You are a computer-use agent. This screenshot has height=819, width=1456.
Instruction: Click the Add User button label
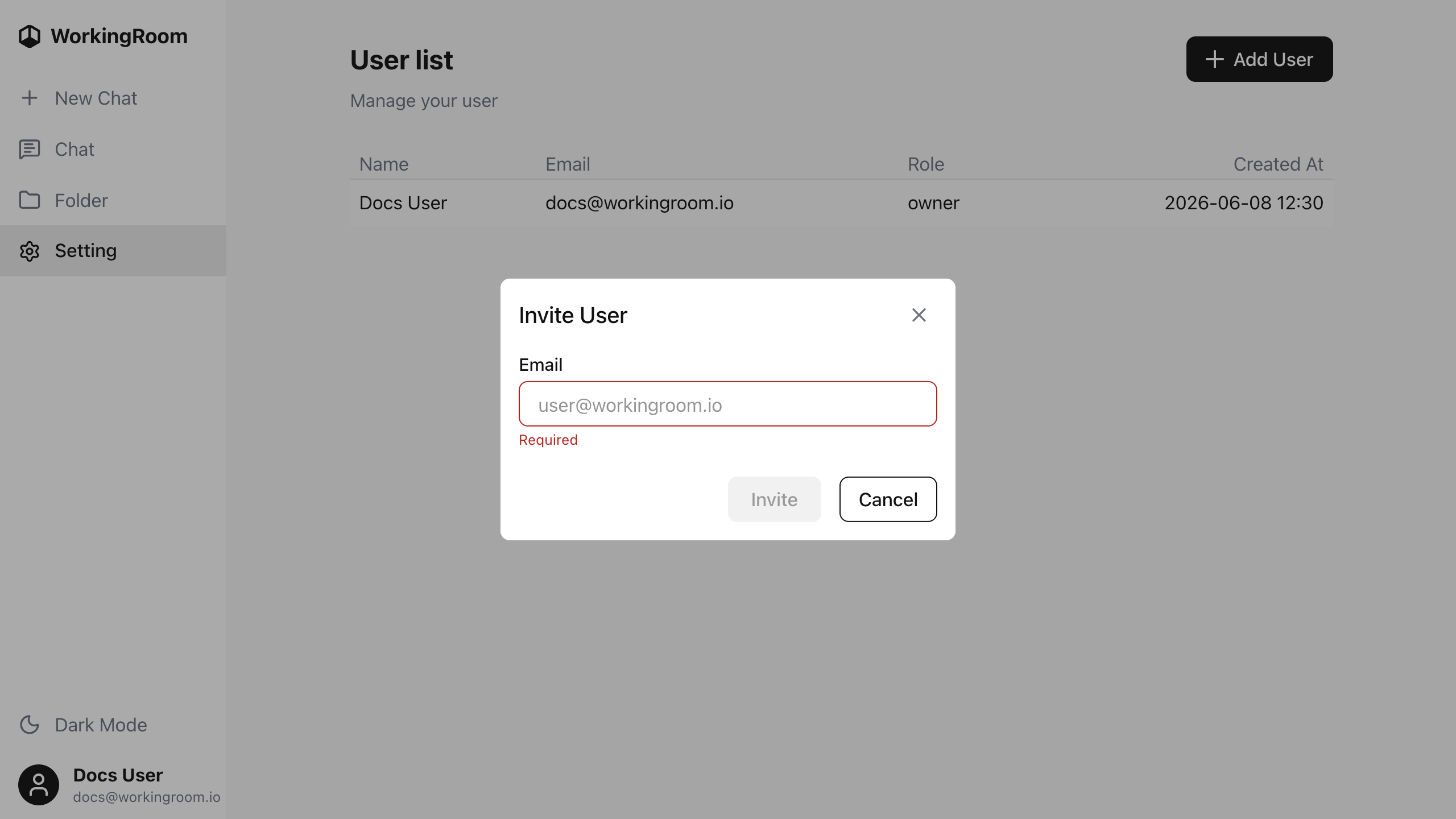(1273, 59)
